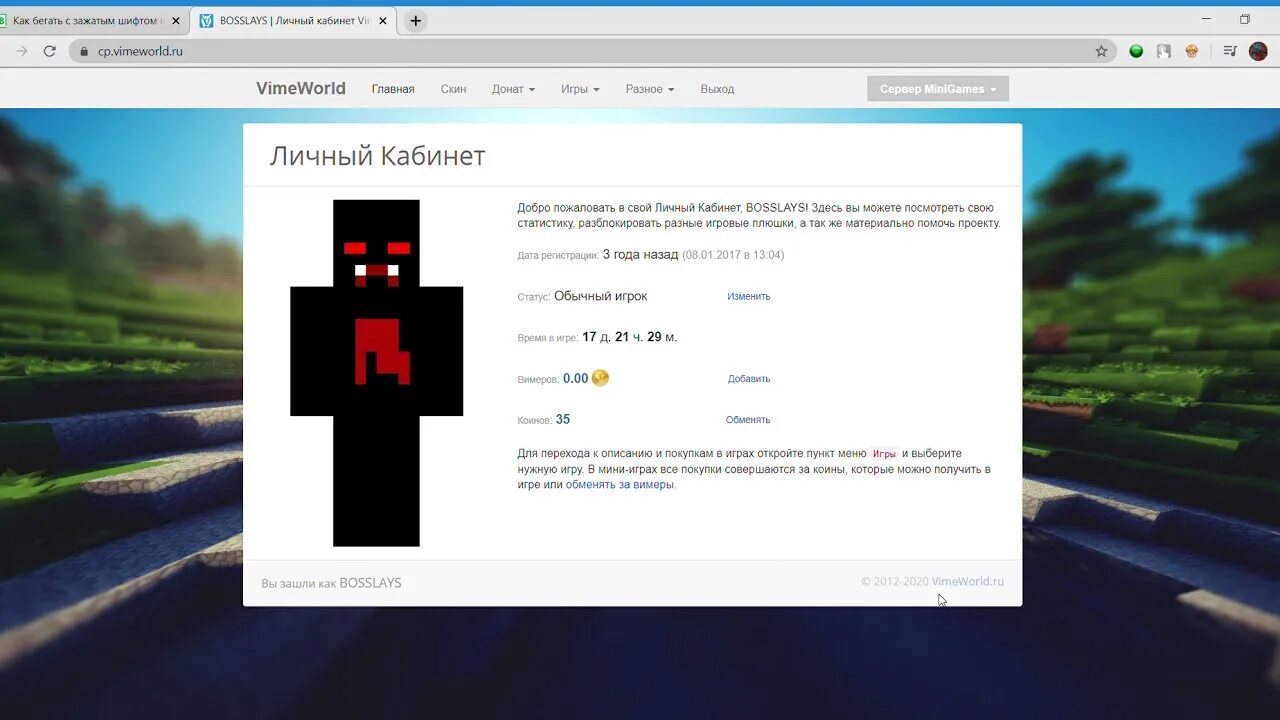Close the BOSSLAYS Личный кабинет tab
Screen dimensions: 1280x720
[384, 21]
